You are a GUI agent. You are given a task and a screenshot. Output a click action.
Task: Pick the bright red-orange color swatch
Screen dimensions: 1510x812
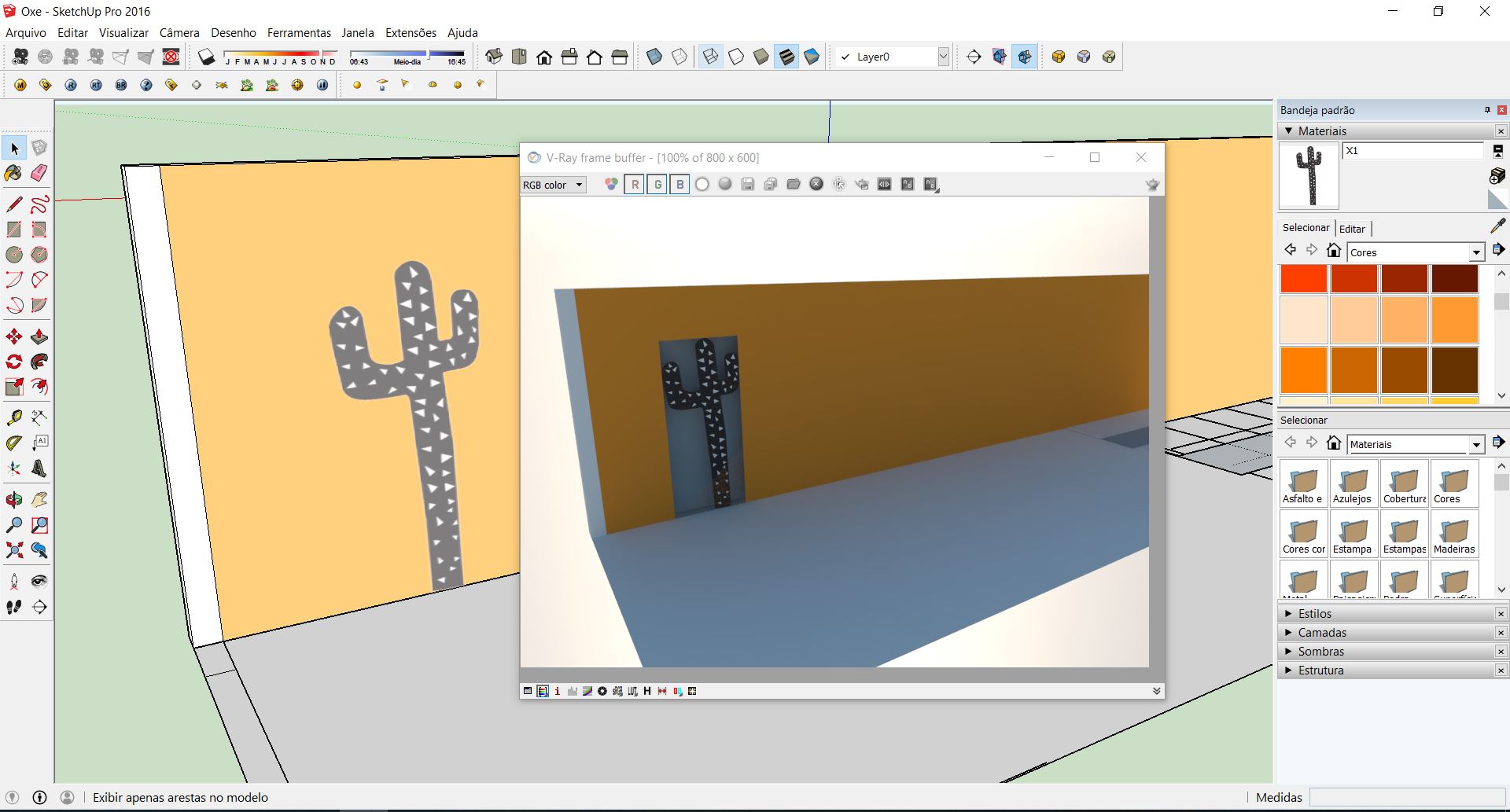tap(1304, 278)
